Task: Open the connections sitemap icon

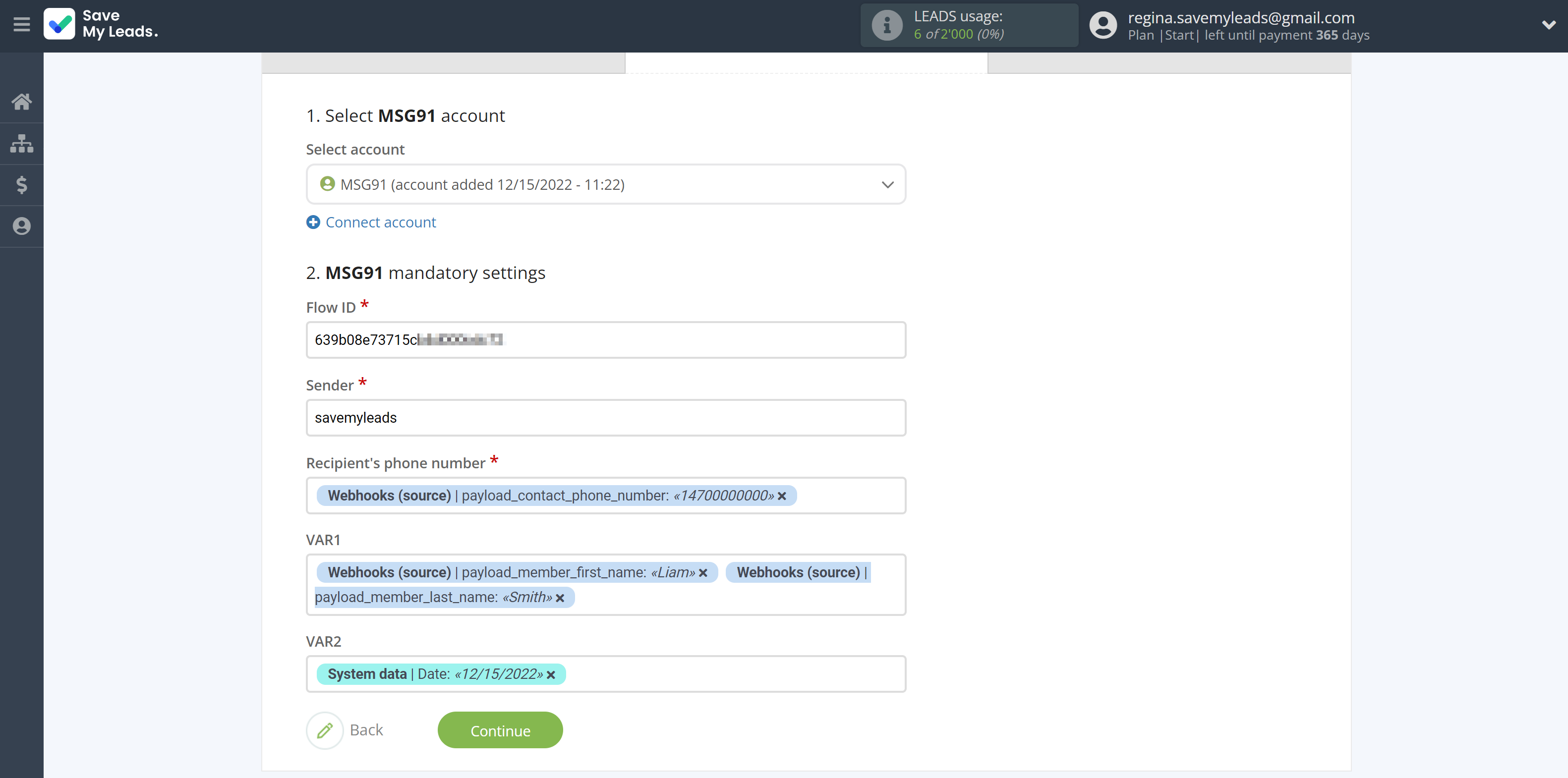Action: pyautogui.click(x=21, y=144)
